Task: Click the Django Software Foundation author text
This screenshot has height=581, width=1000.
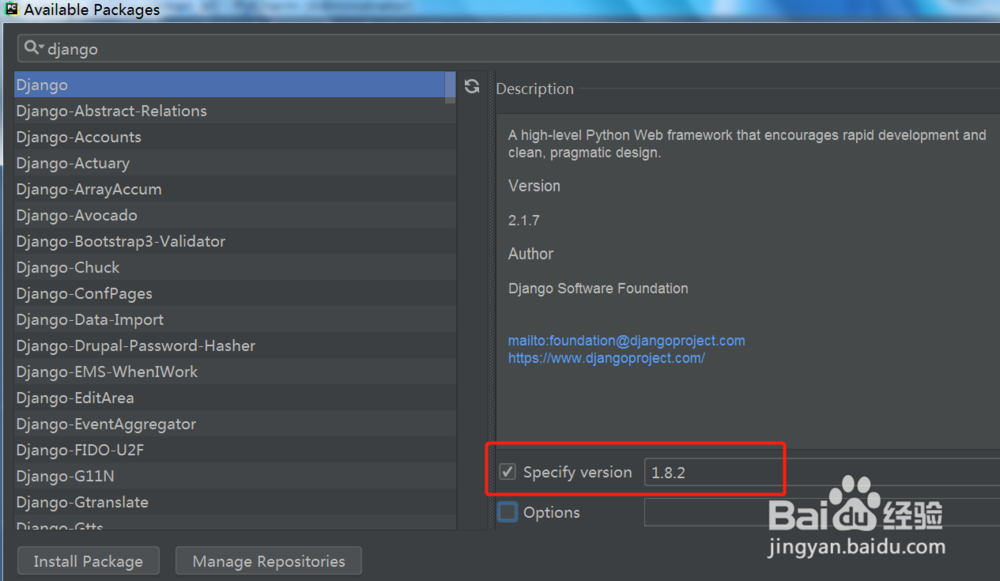Action: (x=598, y=288)
